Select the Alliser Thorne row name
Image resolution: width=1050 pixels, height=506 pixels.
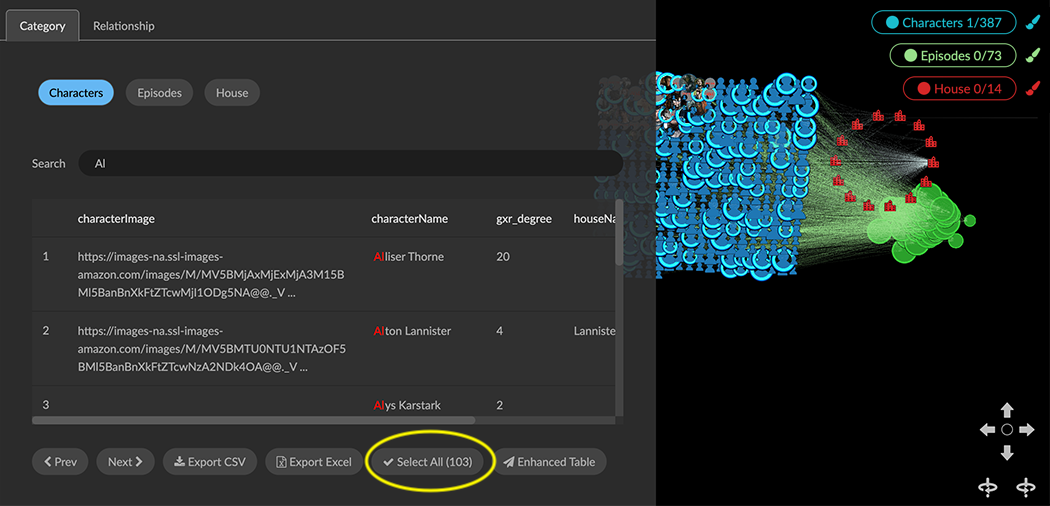(x=408, y=257)
